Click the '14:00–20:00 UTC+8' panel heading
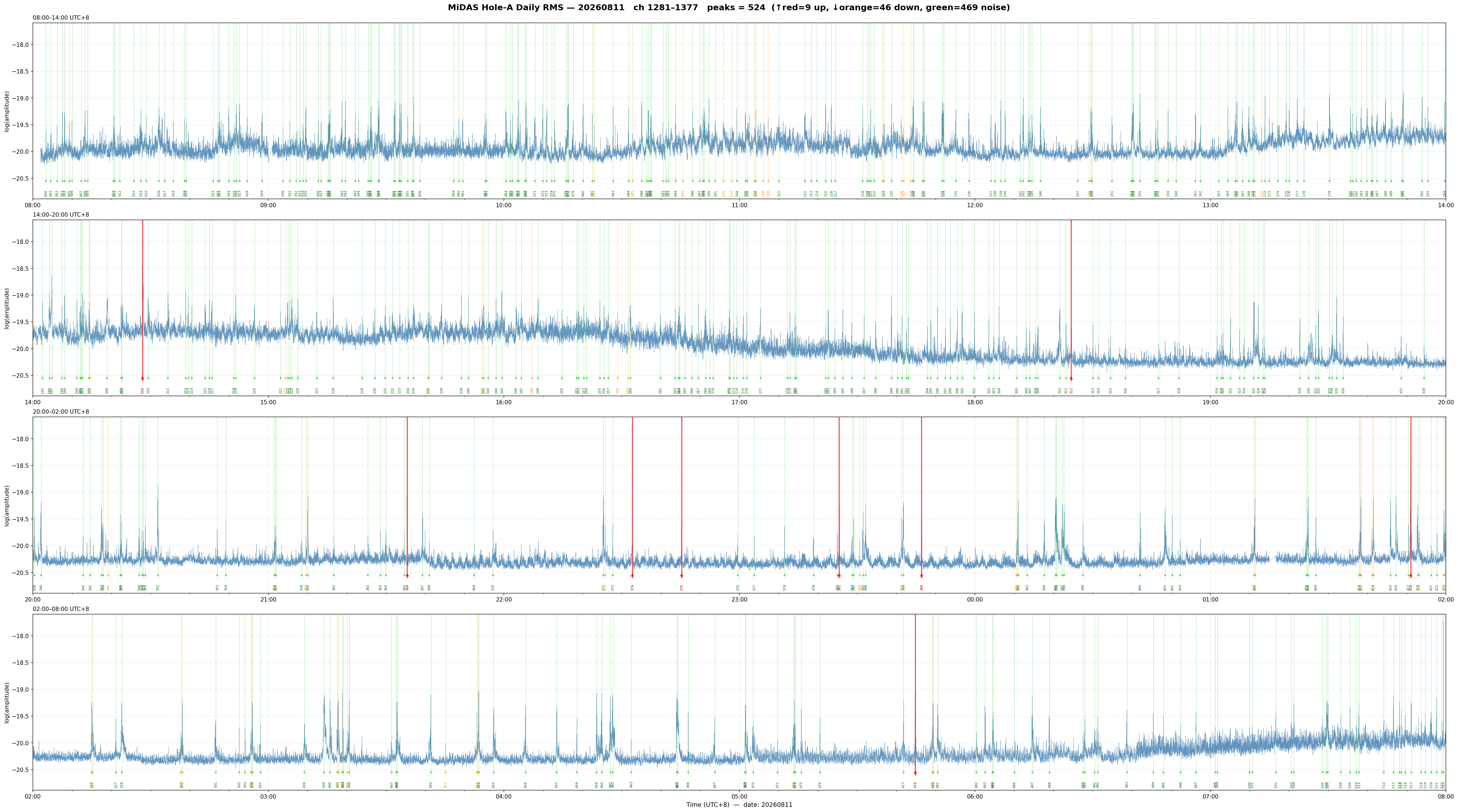The width and height of the screenshot is (1458, 812). (61, 215)
